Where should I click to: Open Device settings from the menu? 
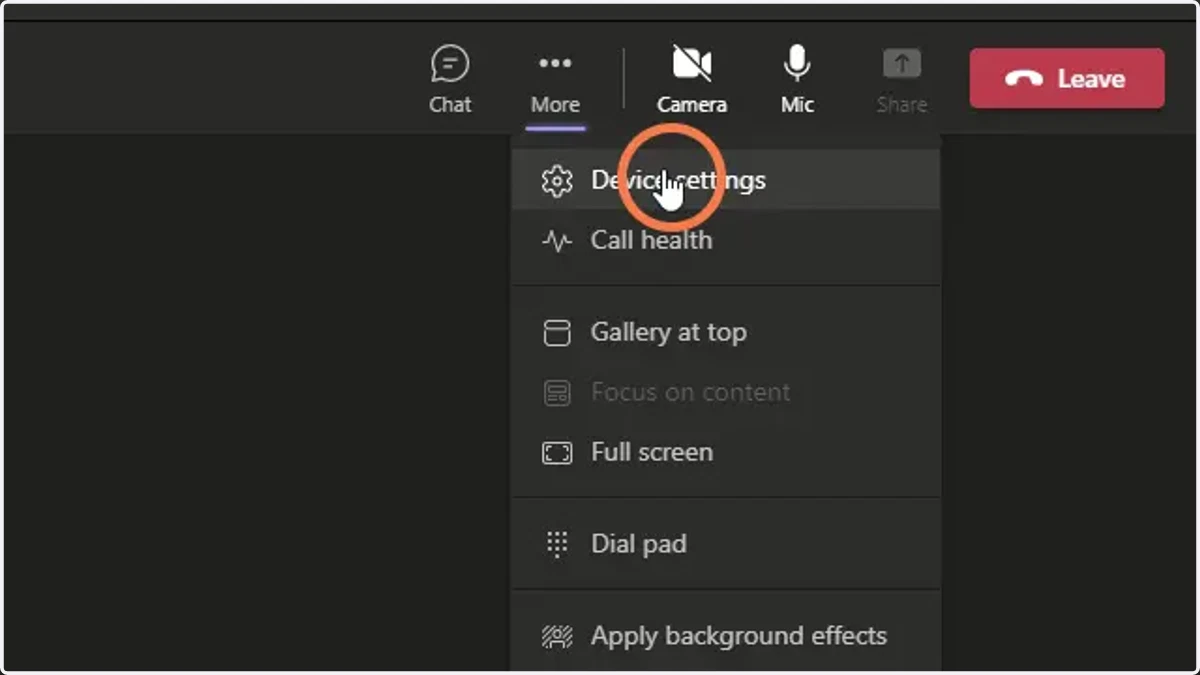click(726, 180)
